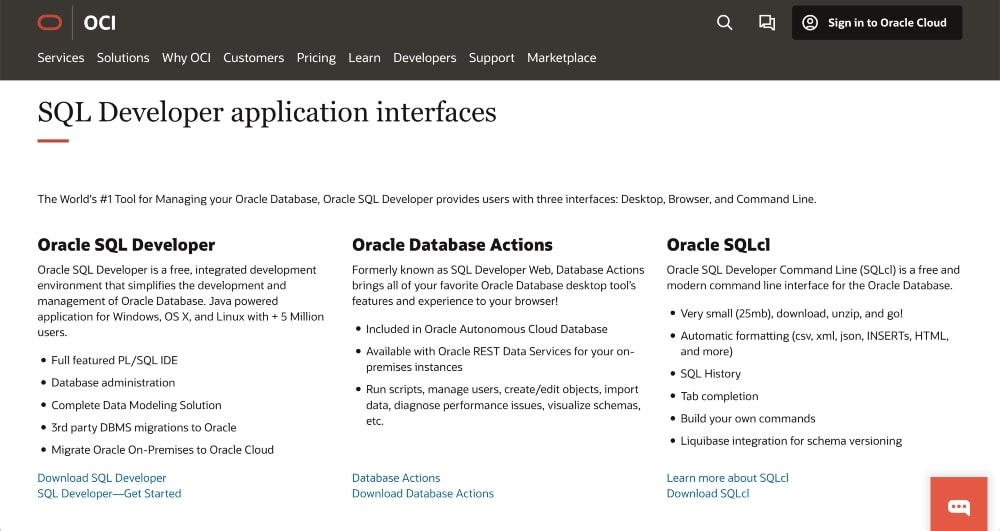Open the Marketplace menu item

point(562,57)
